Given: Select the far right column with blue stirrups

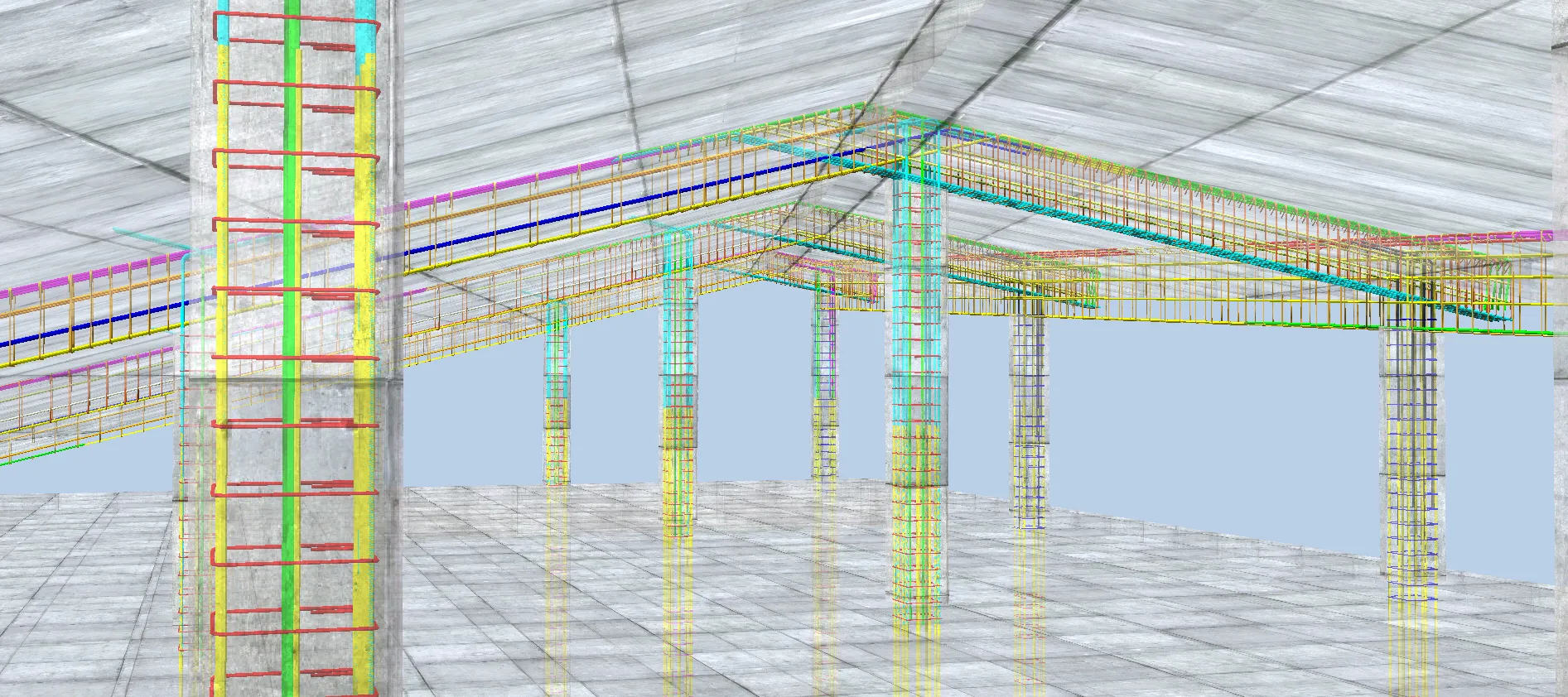Looking at the screenshot, I should point(1411,464).
